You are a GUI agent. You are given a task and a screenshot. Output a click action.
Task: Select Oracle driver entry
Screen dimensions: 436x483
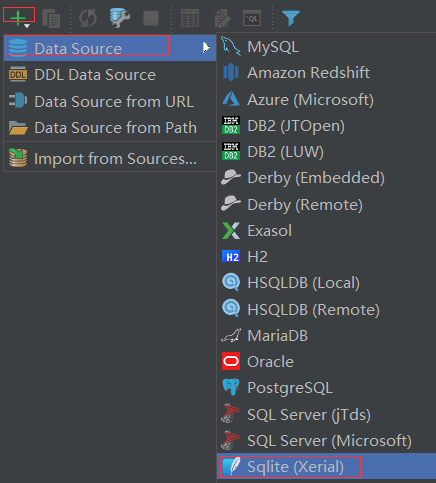(x=326, y=362)
